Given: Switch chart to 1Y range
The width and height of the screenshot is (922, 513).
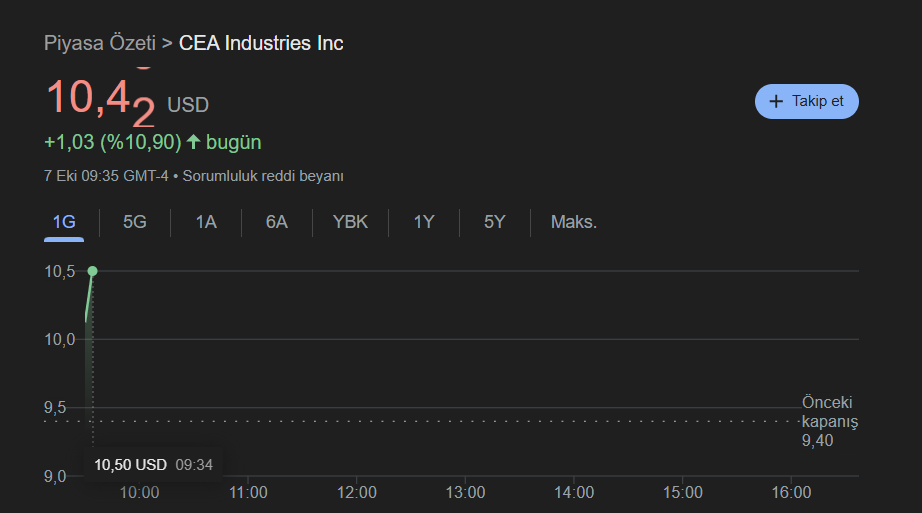Looking at the screenshot, I should [424, 222].
